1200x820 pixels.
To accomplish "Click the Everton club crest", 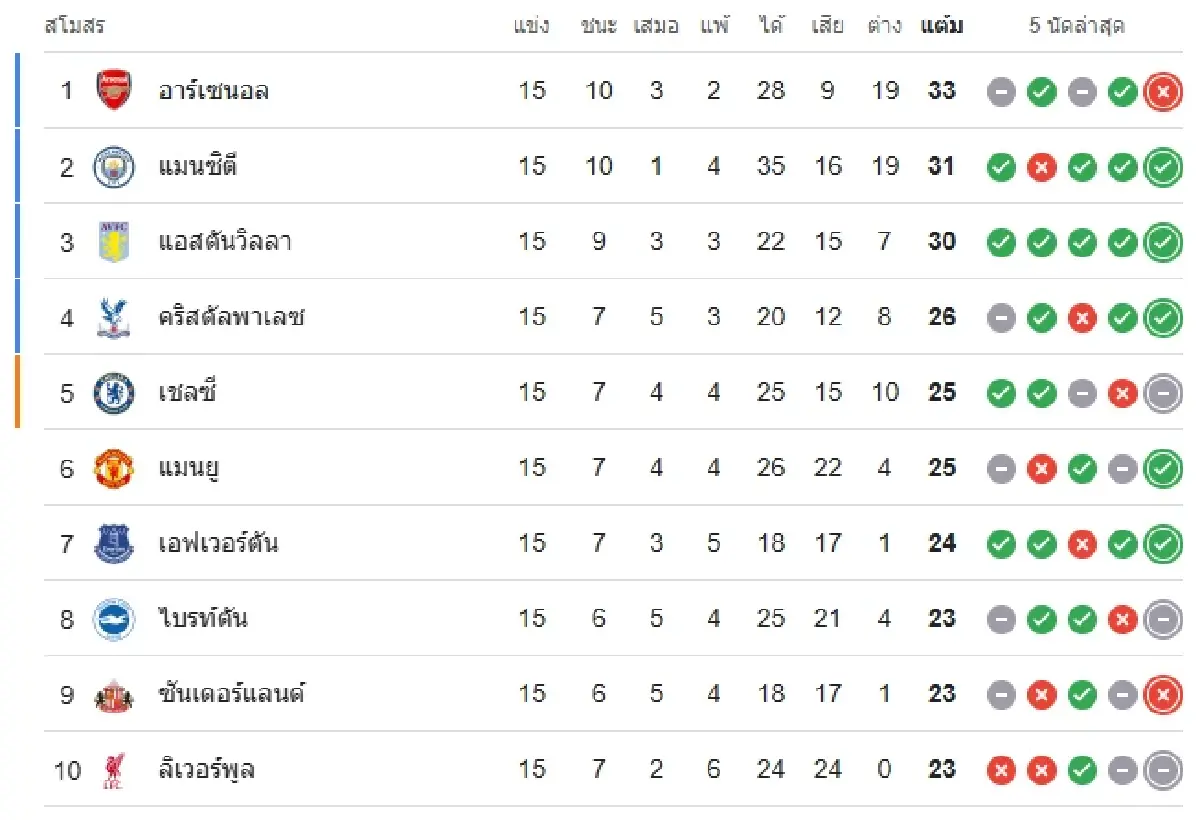I will click(113, 544).
